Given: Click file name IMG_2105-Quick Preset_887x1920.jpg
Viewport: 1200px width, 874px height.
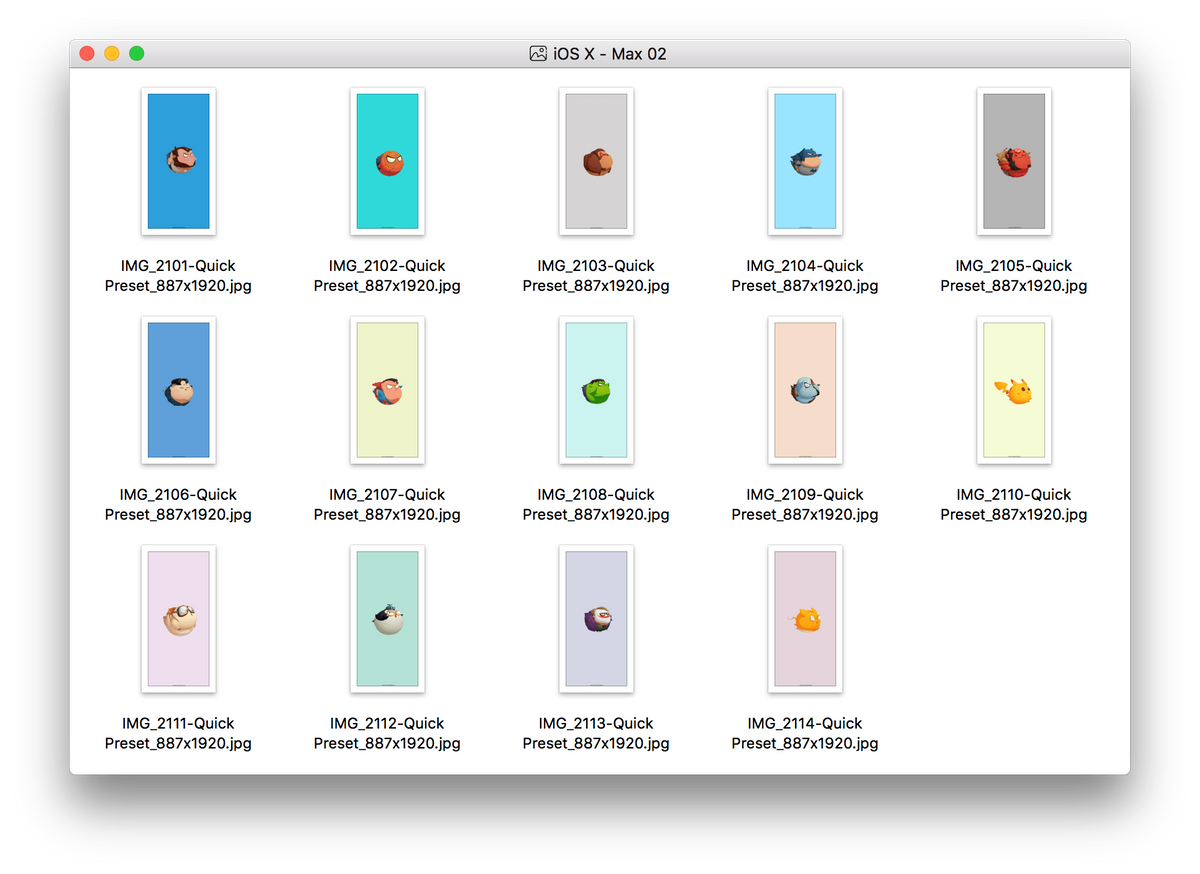Looking at the screenshot, I should 1014,276.
